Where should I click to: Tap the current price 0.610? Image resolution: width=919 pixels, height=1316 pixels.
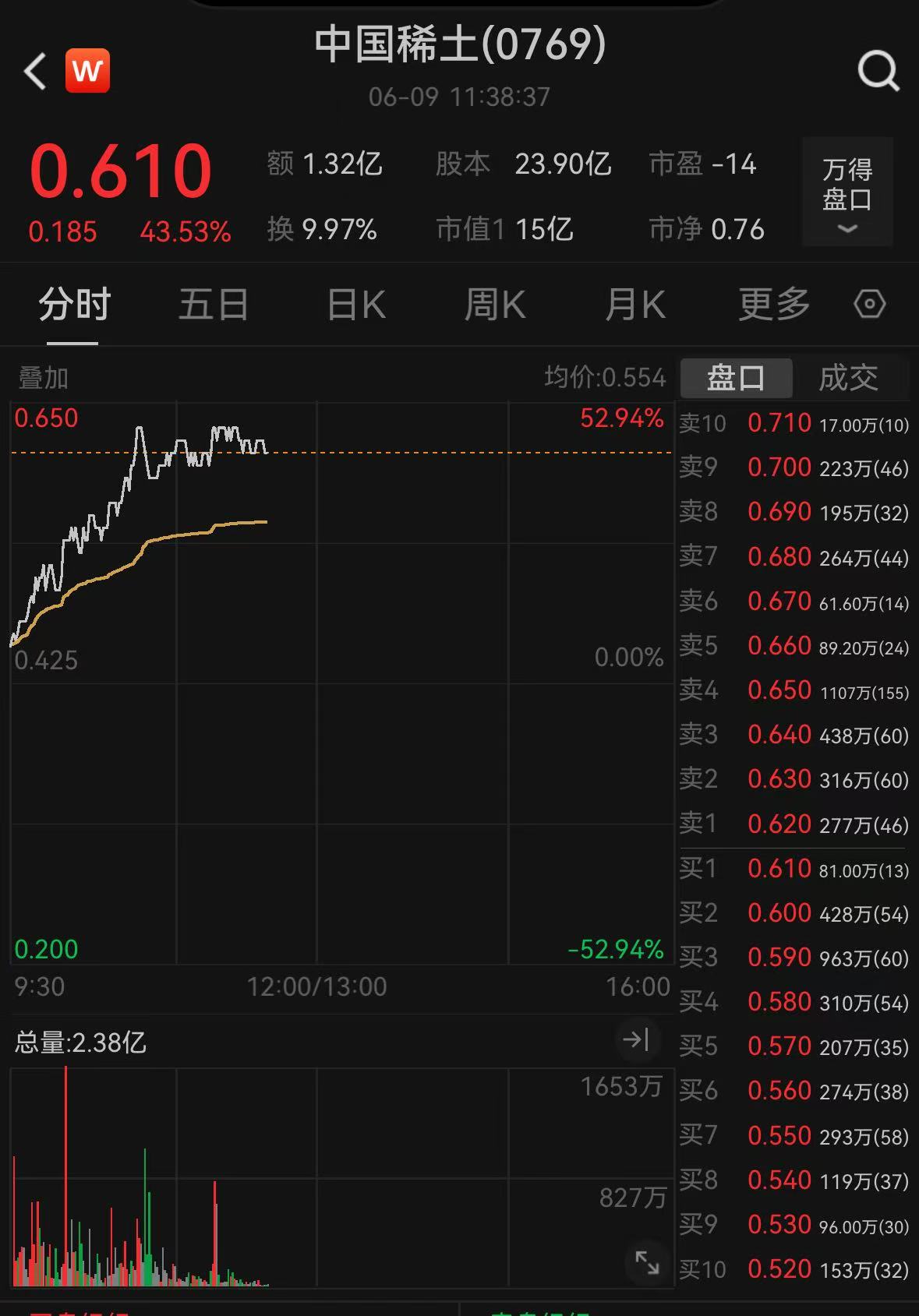[x=121, y=171]
